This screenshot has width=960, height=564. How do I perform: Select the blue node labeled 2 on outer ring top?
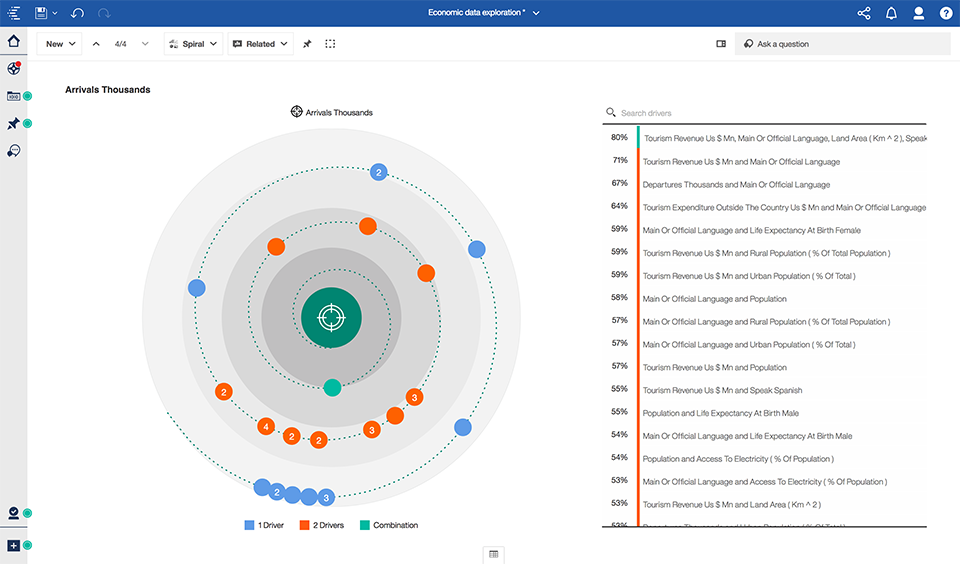click(x=379, y=172)
